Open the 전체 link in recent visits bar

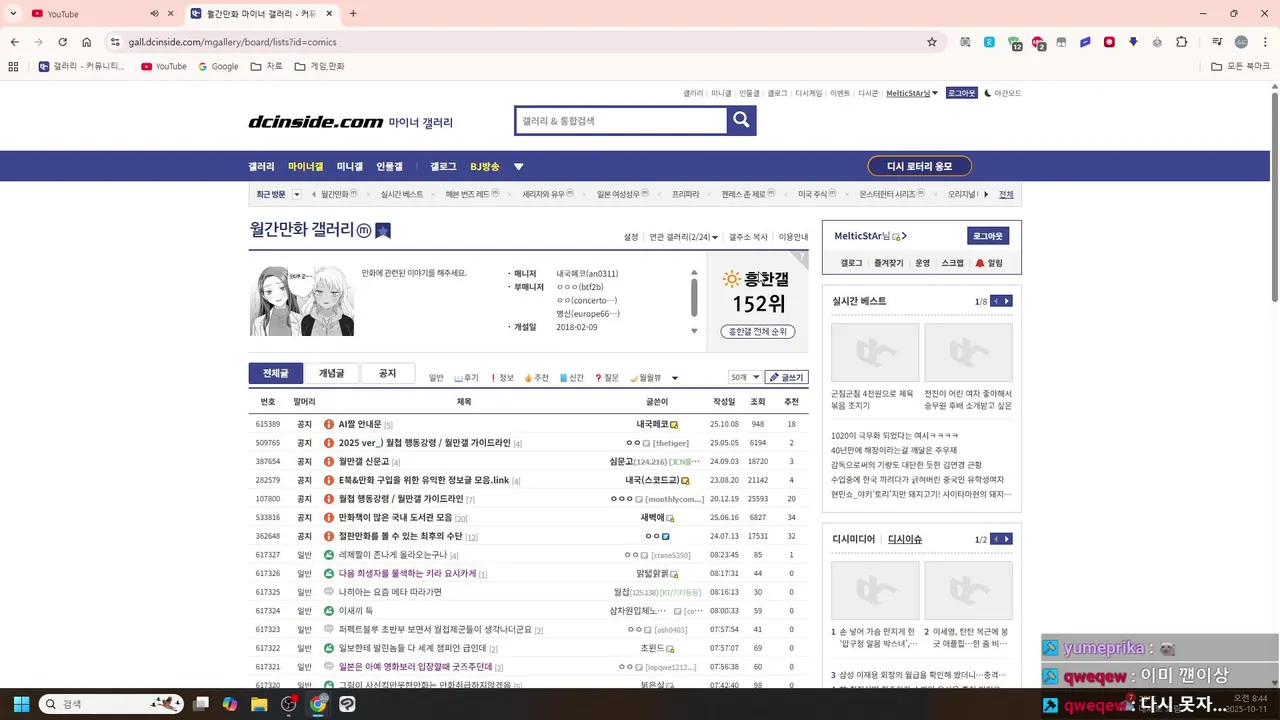(1006, 194)
